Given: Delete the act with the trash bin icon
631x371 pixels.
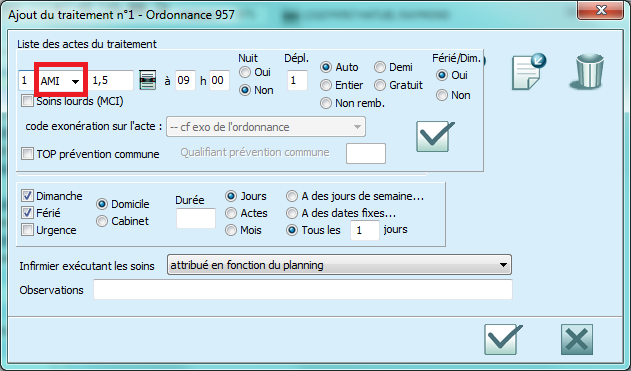Looking at the screenshot, I should click(x=588, y=71).
